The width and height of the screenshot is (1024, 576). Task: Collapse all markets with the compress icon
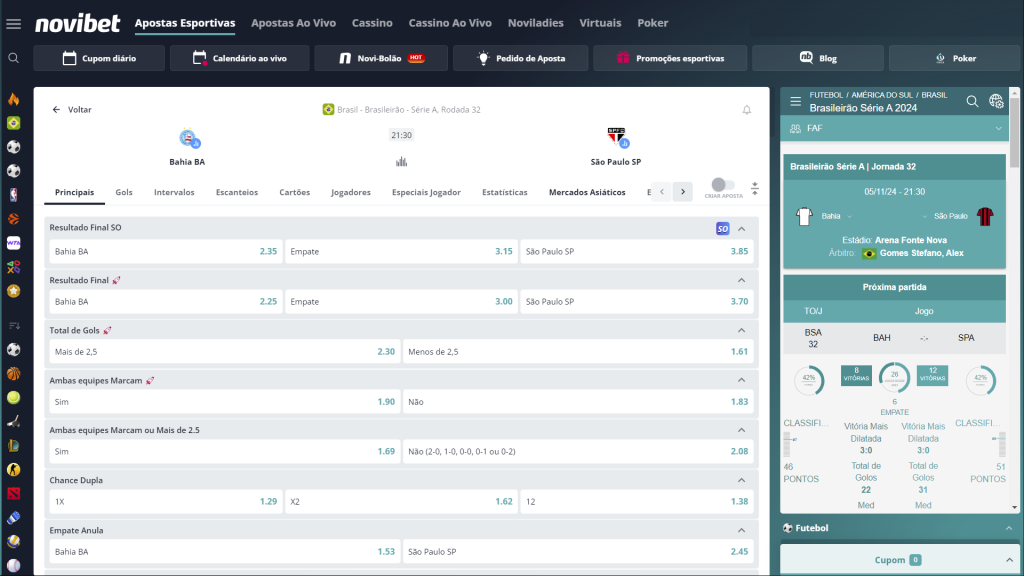click(x=755, y=188)
